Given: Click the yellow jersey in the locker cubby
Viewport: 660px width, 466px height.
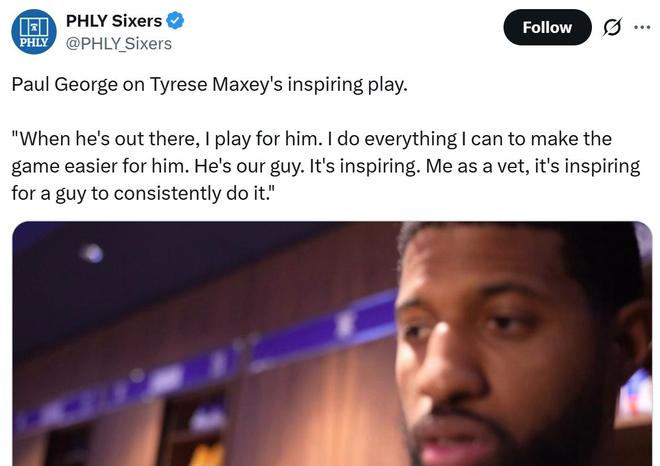Looking at the screenshot, I should [207, 455].
